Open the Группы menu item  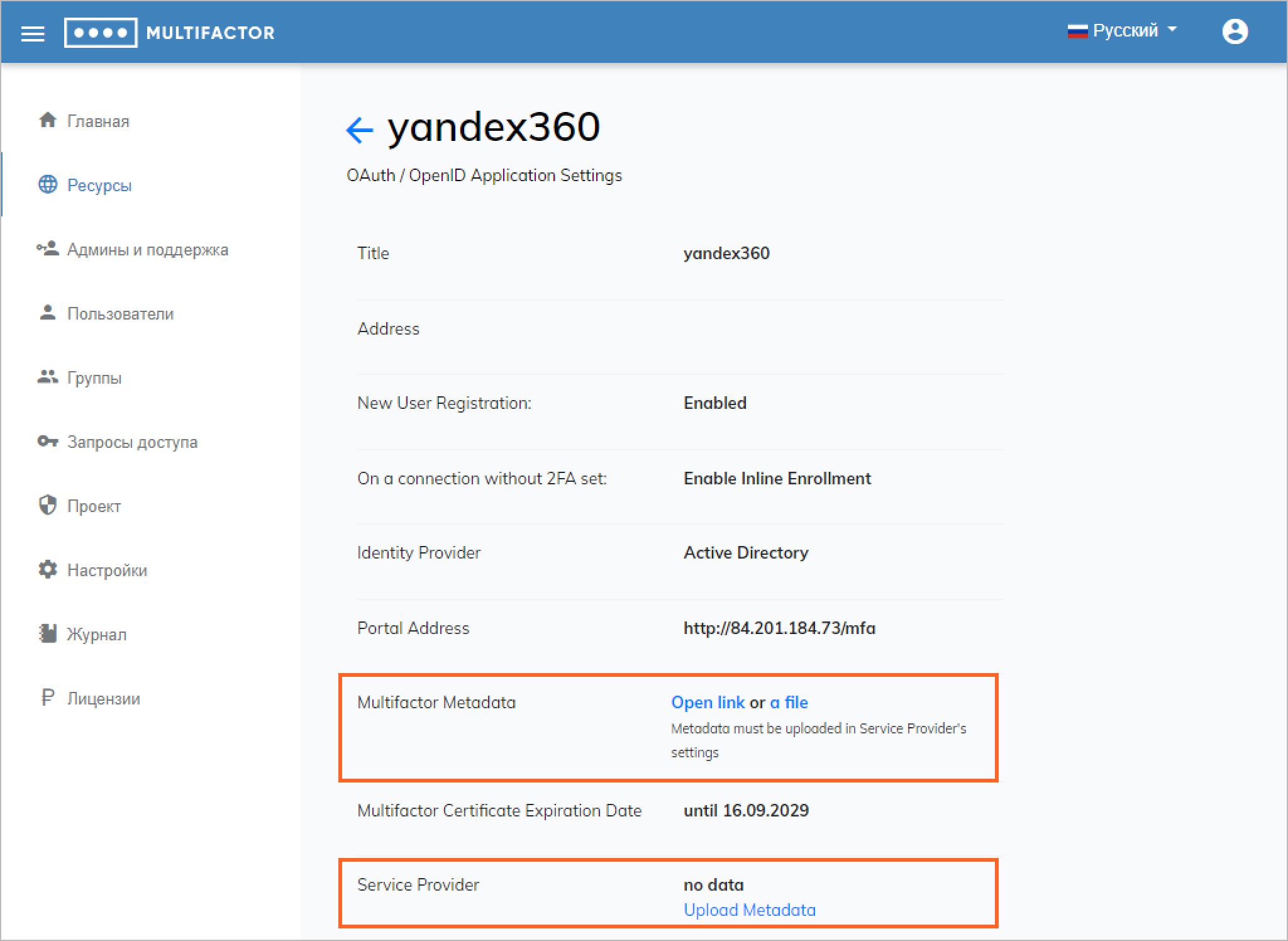tap(94, 378)
